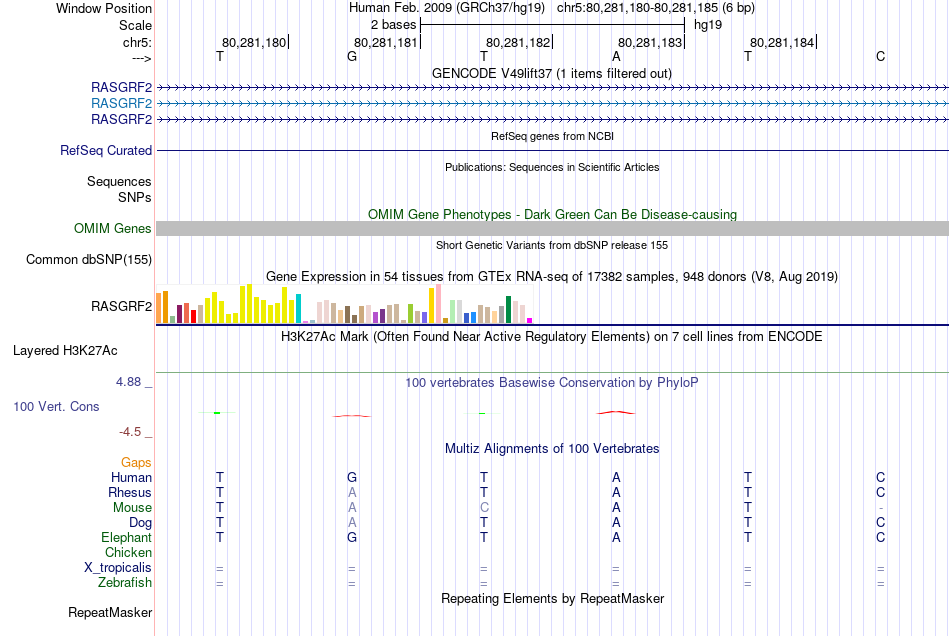Click the -4.5 PhyloP lower scale value
This screenshot has width=950, height=636.
tap(130, 432)
